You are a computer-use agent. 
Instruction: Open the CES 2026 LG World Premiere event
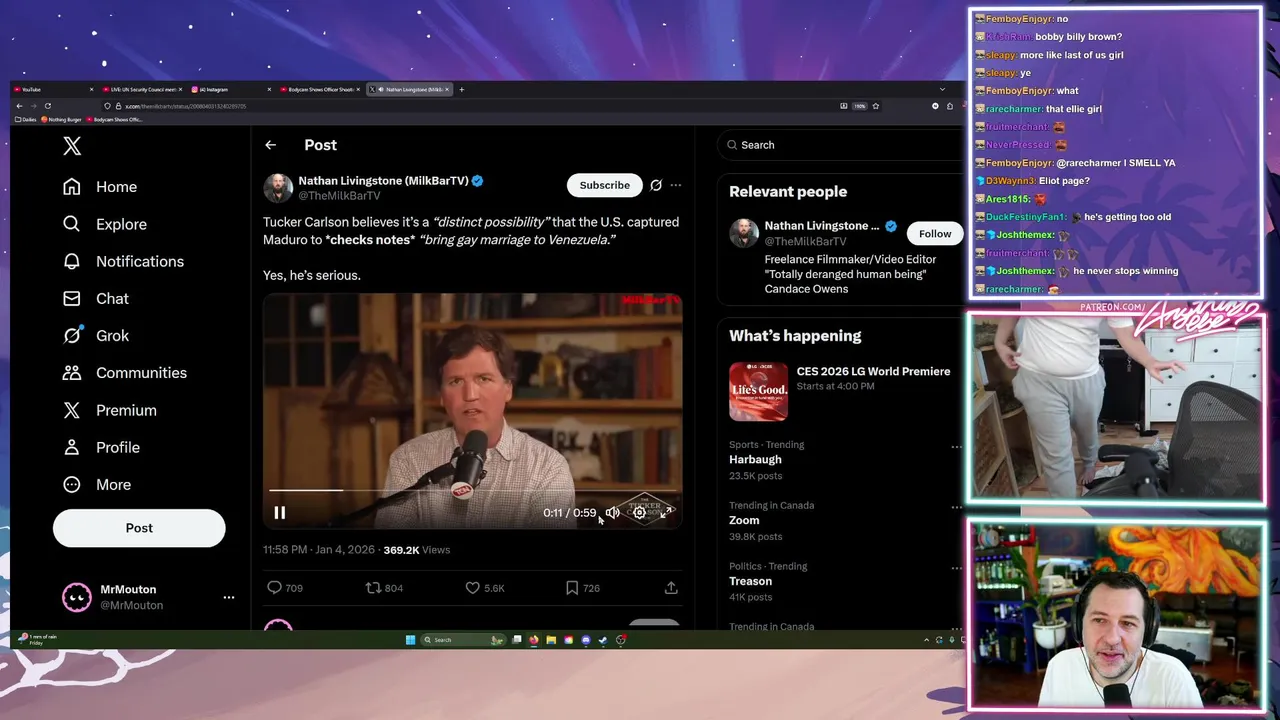click(873, 371)
